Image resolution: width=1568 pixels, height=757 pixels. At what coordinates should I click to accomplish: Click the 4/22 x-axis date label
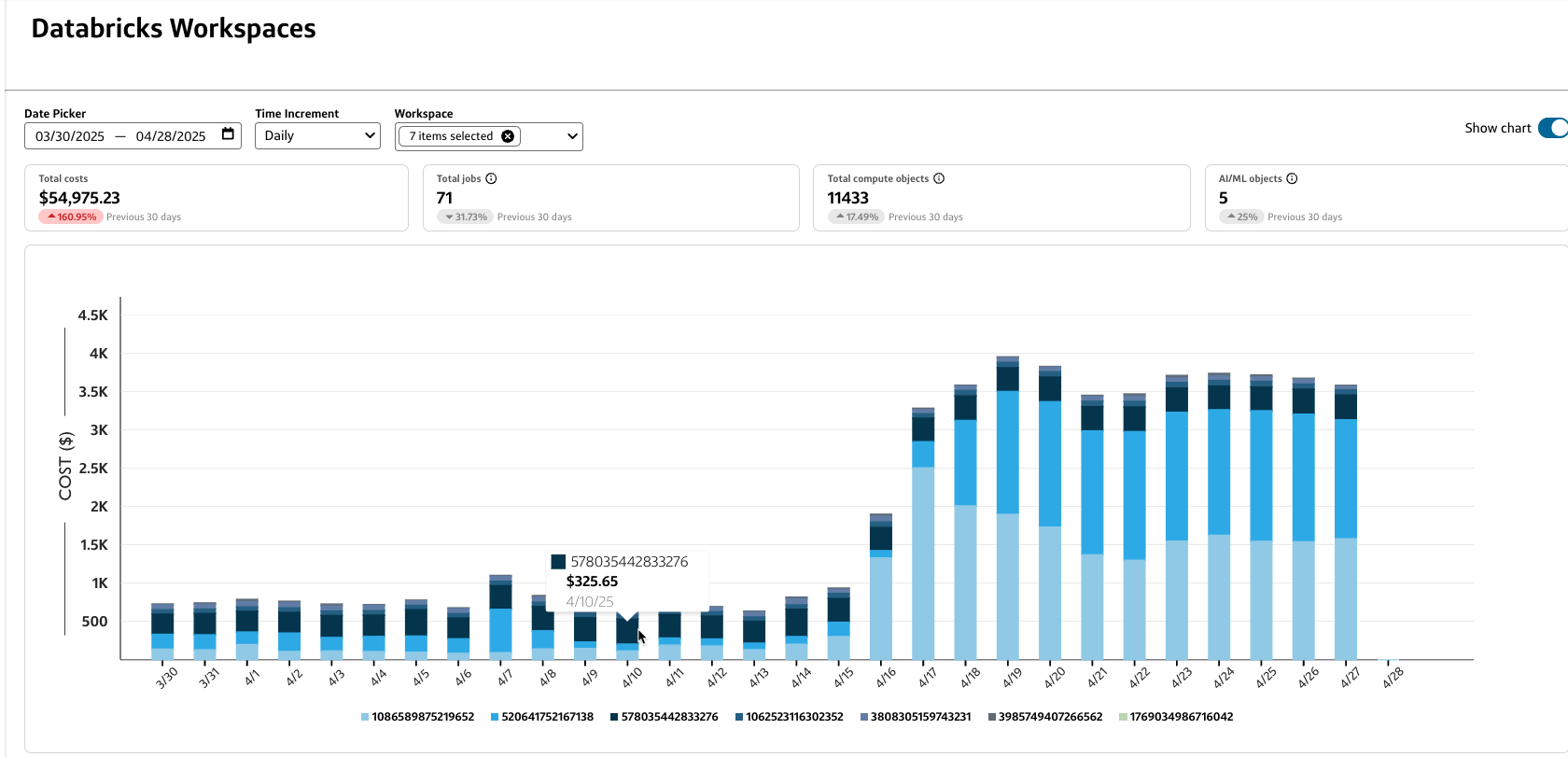1140,678
